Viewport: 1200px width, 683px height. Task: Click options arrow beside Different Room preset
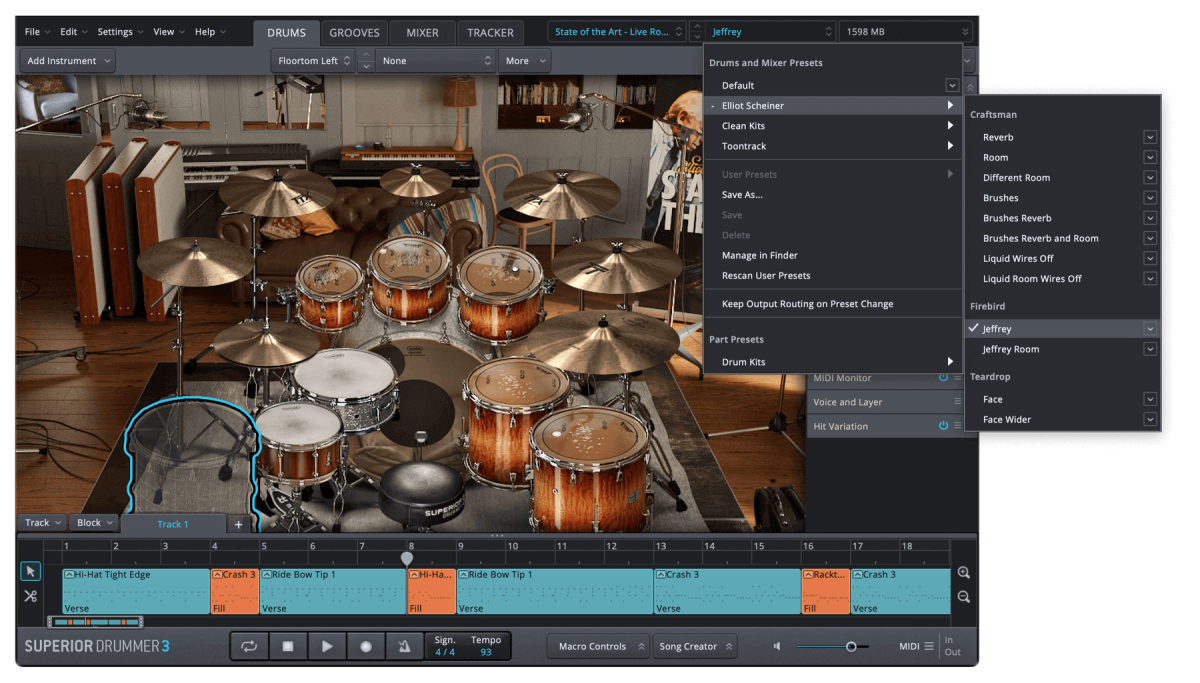pos(1150,178)
